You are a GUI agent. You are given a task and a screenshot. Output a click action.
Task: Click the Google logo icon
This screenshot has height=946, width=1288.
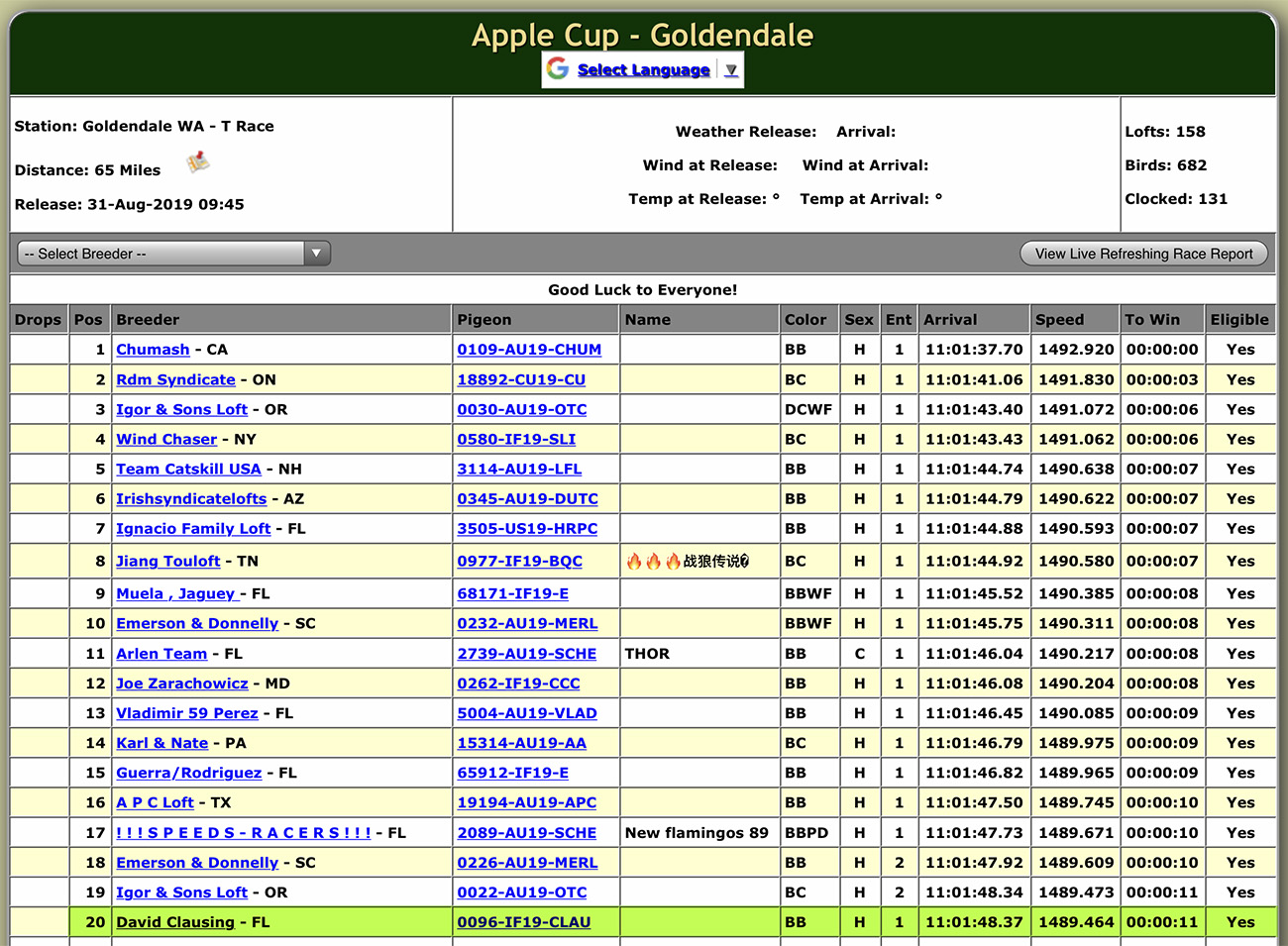coord(558,69)
